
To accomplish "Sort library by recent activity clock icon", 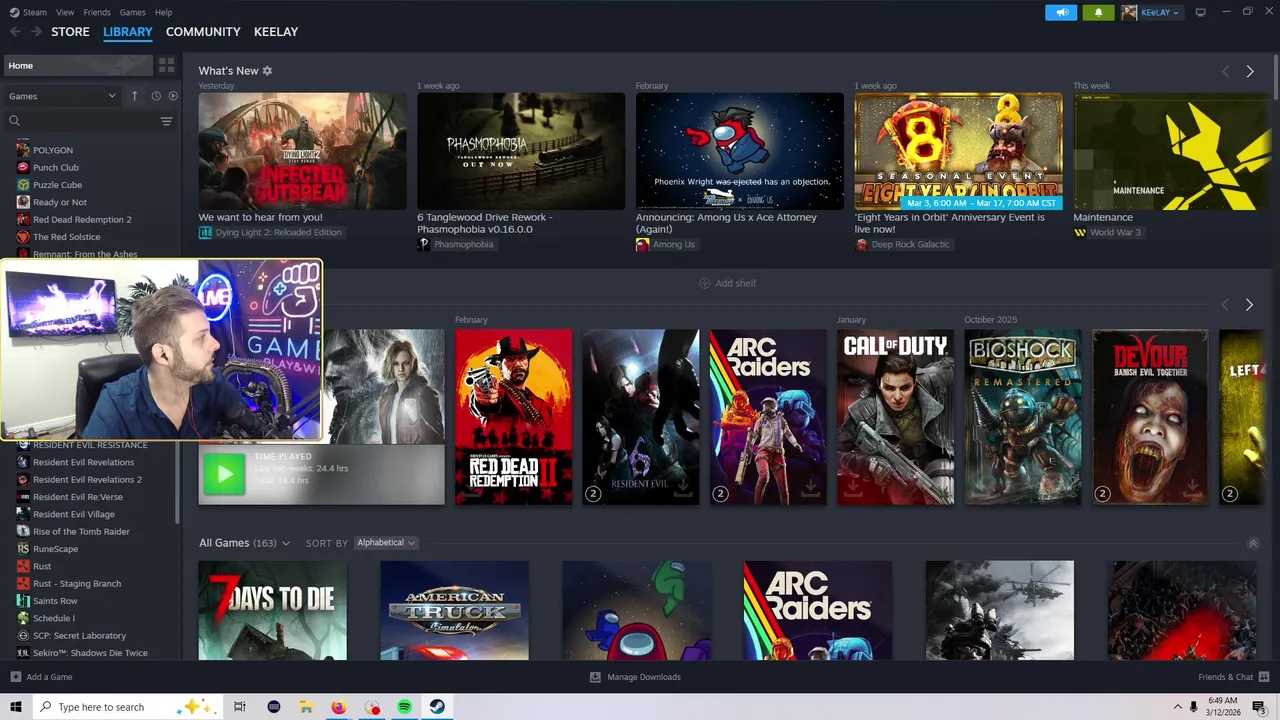I will point(156,96).
